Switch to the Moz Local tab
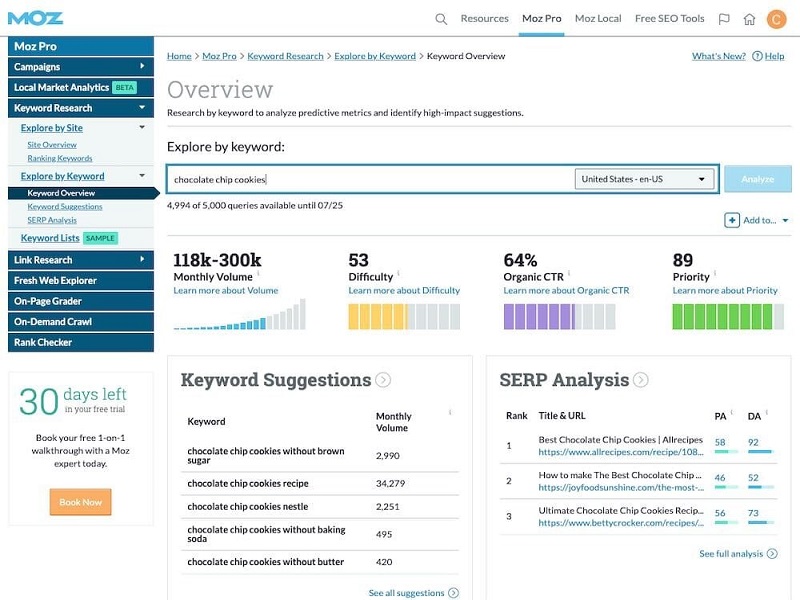The width and height of the screenshot is (800, 600). click(598, 19)
